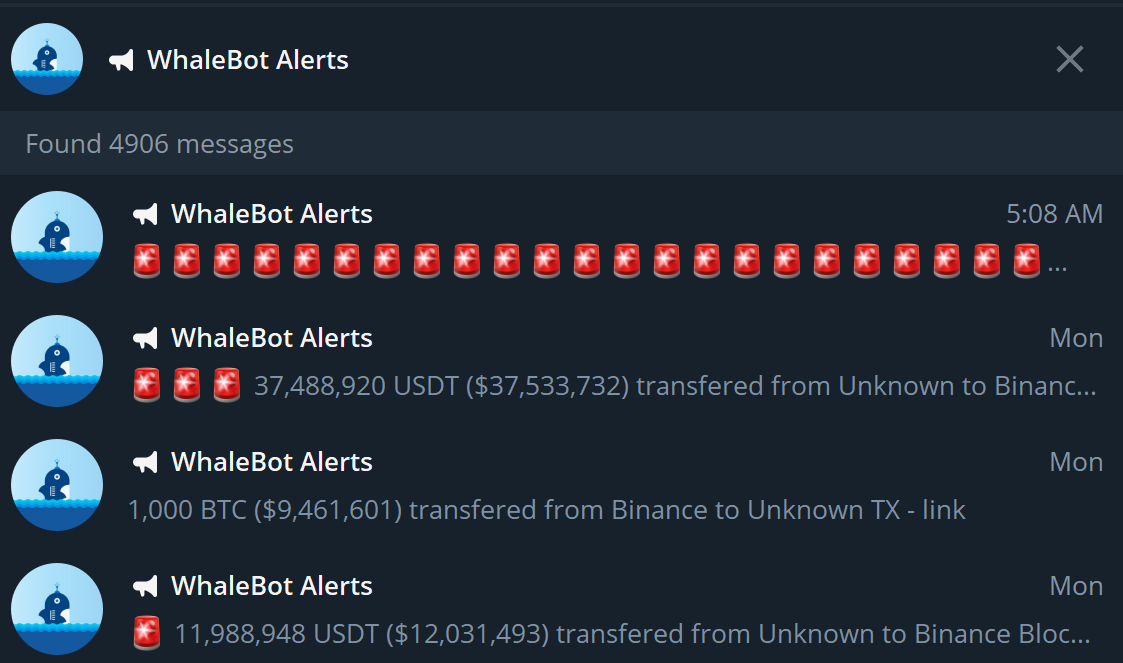The height and width of the screenshot is (663, 1123).
Task: Click megaphone icon beside 37,488,920 USDT result
Action: click(146, 338)
